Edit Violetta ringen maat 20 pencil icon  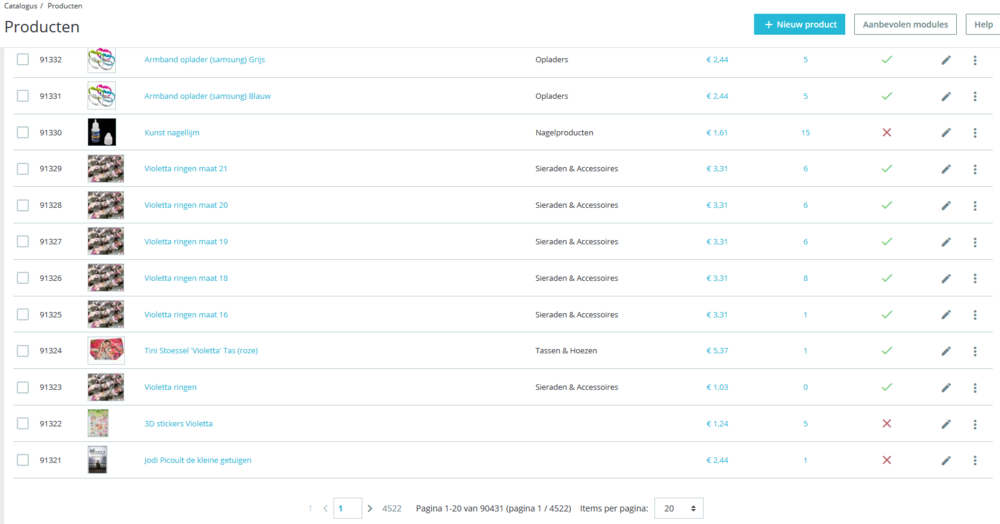(x=946, y=205)
